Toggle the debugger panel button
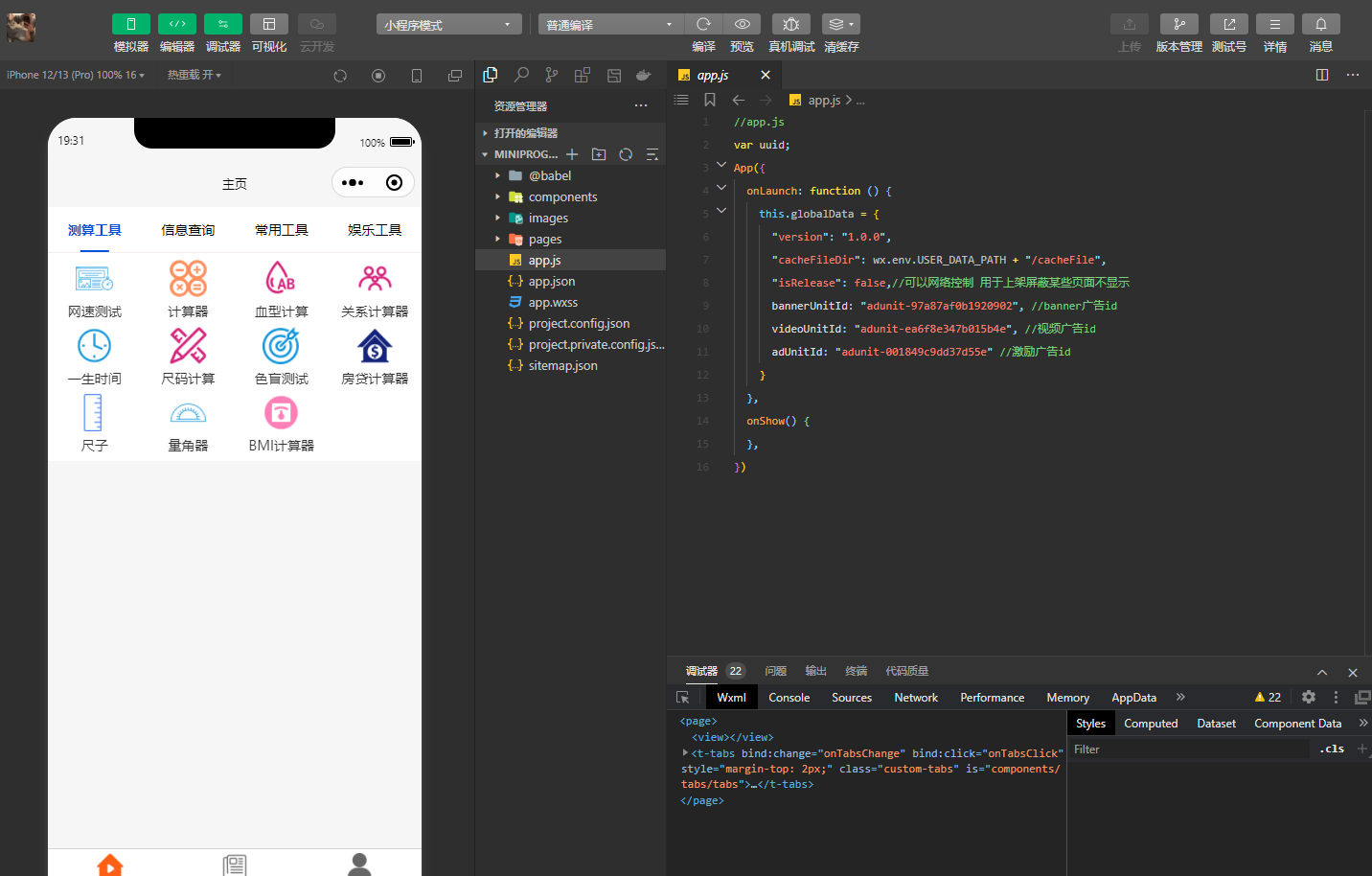 pos(223,24)
